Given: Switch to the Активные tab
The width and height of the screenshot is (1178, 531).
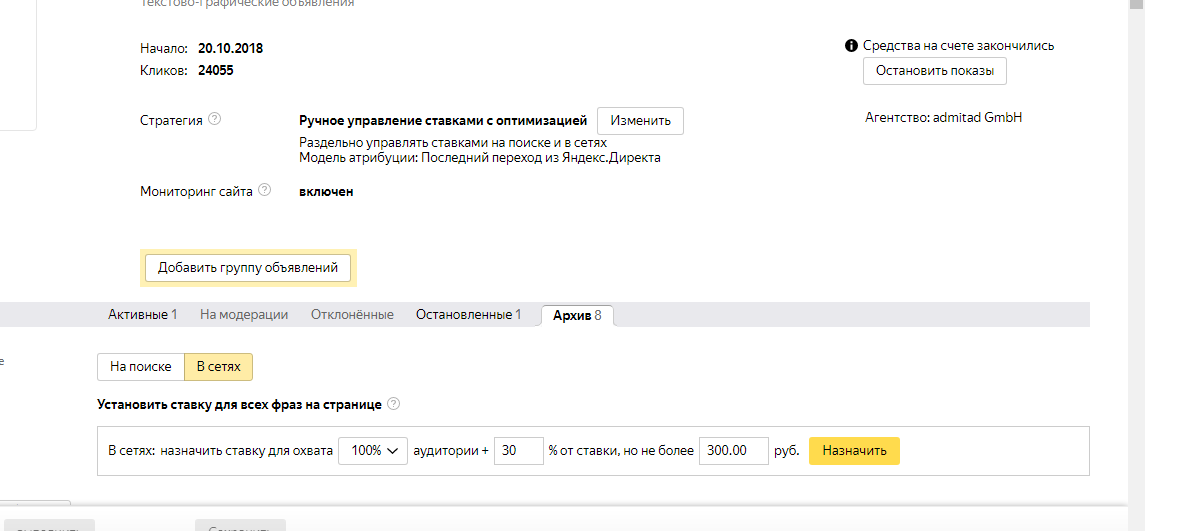Looking at the screenshot, I should (x=143, y=315).
